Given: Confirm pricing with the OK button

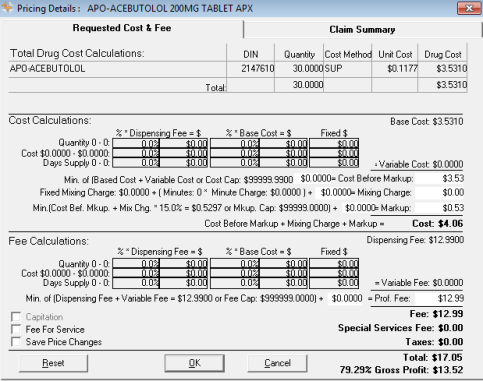Looking at the screenshot, I should pos(194,363).
